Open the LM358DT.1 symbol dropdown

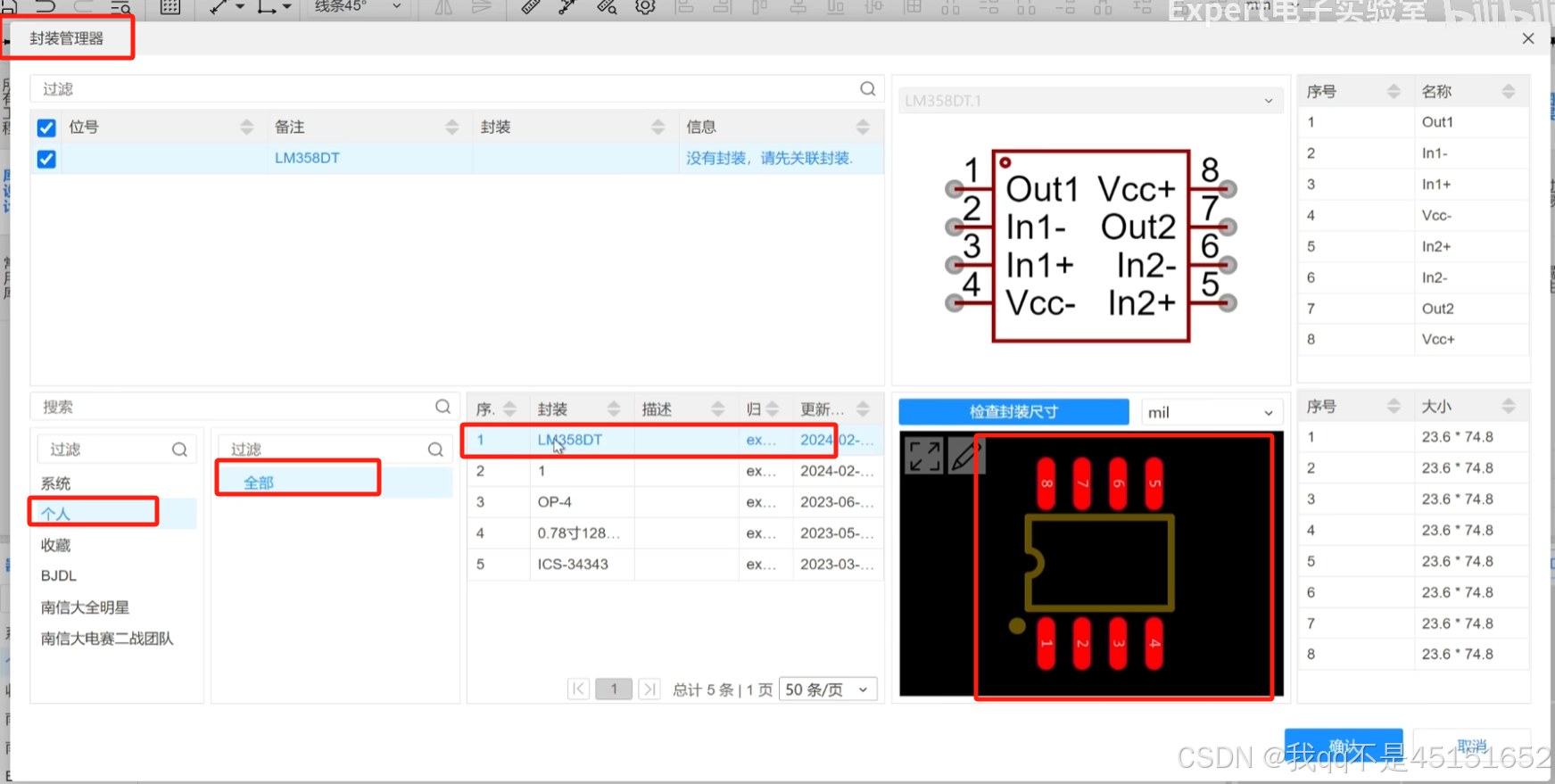[x=1090, y=101]
